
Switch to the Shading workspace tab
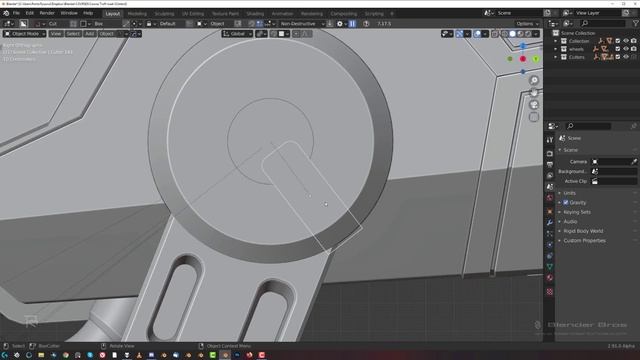click(x=255, y=13)
